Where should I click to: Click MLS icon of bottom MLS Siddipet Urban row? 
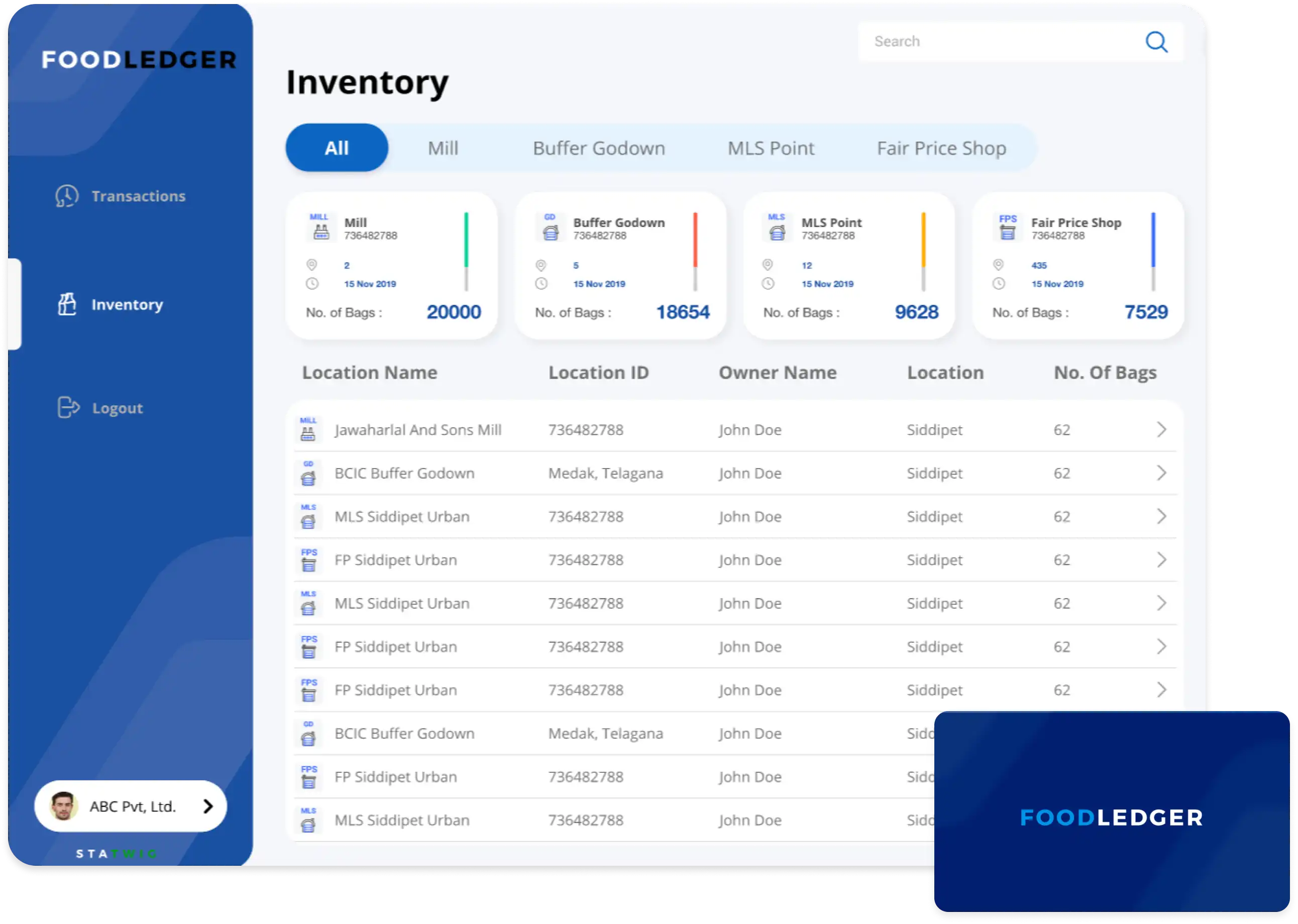click(x=308, y=821)
